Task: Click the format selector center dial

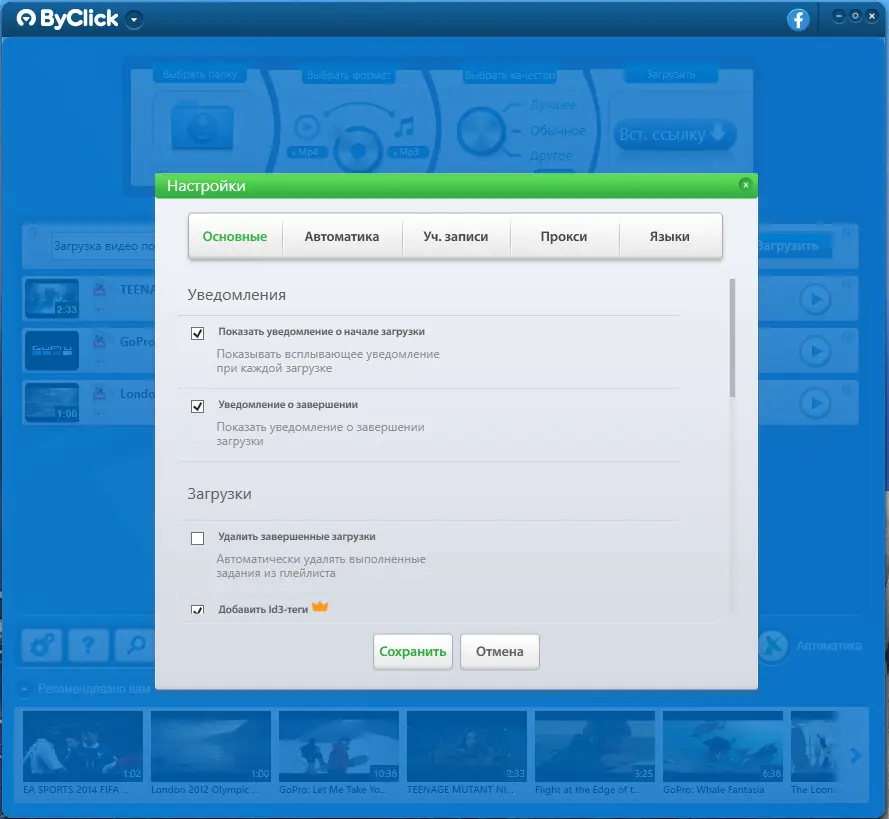Action: [358, 150]
